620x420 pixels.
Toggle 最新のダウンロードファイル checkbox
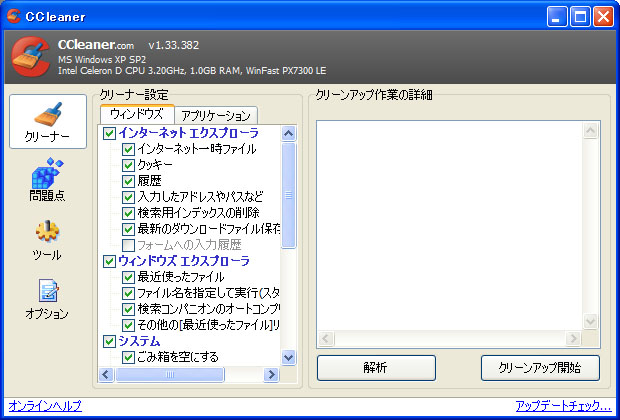128,229
